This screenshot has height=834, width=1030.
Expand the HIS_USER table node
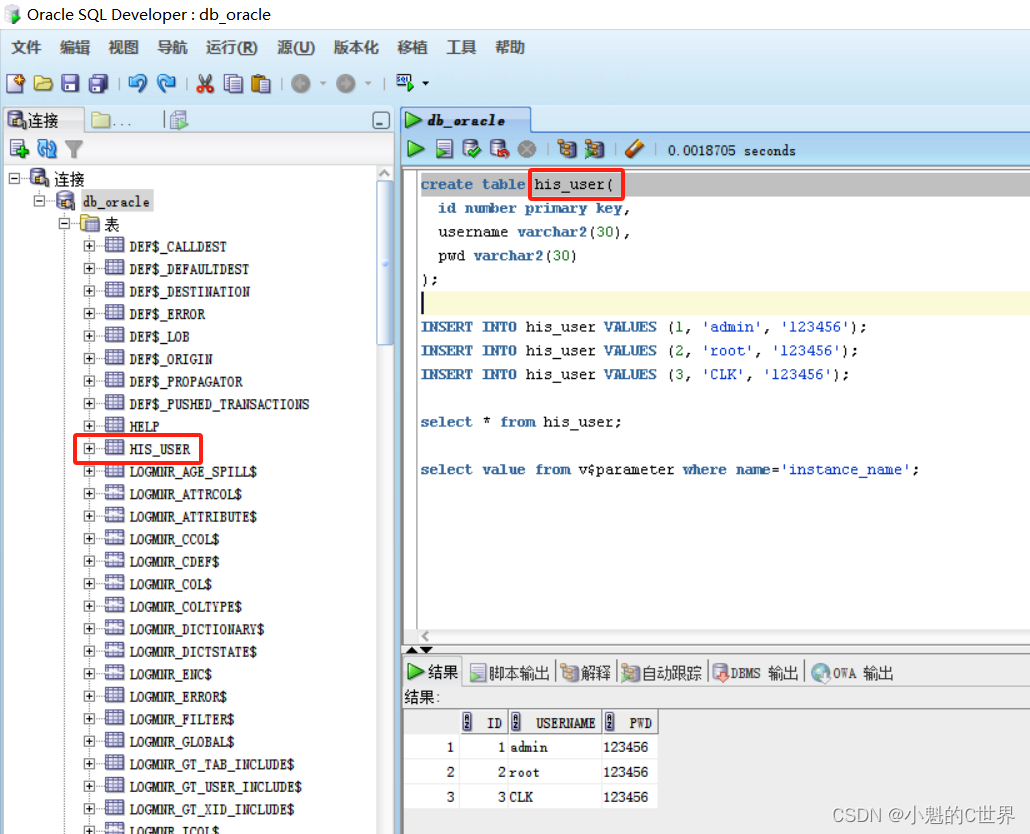(87, 448)
